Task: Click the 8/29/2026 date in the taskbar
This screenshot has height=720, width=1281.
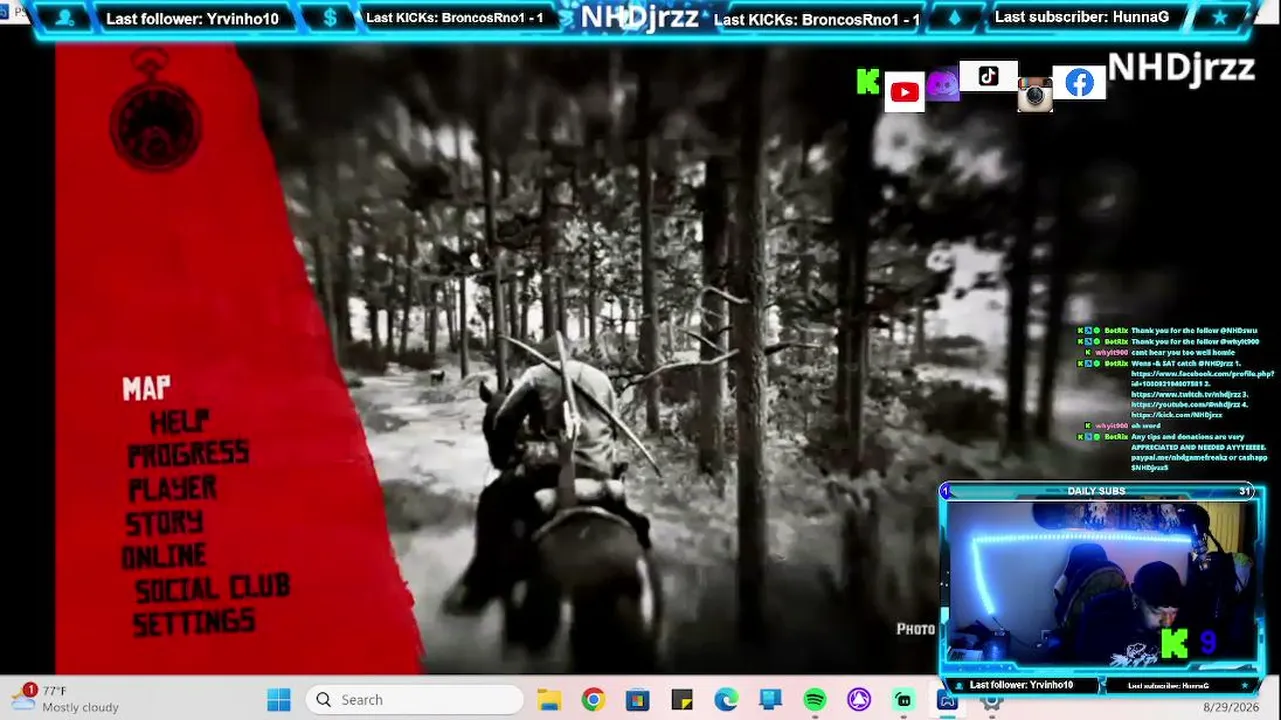Action: tap(1233, 707)
